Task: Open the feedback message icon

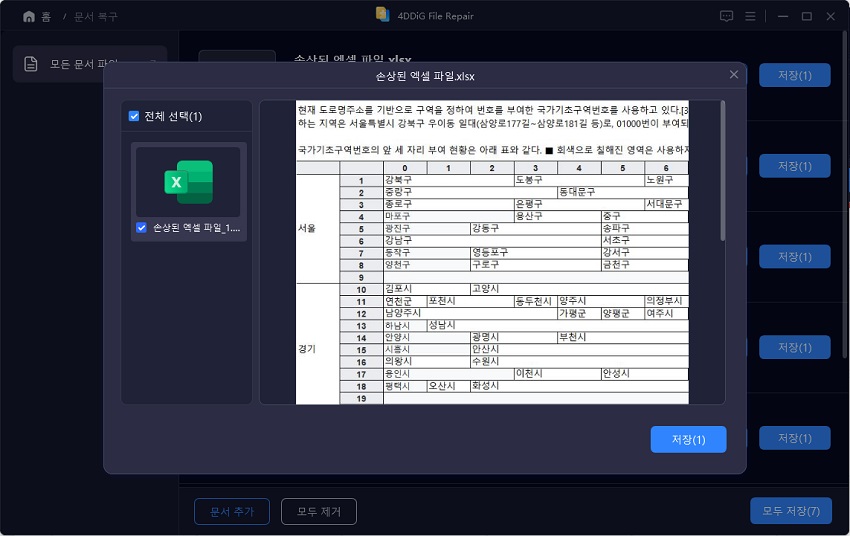Action: [x=726, y=16]
